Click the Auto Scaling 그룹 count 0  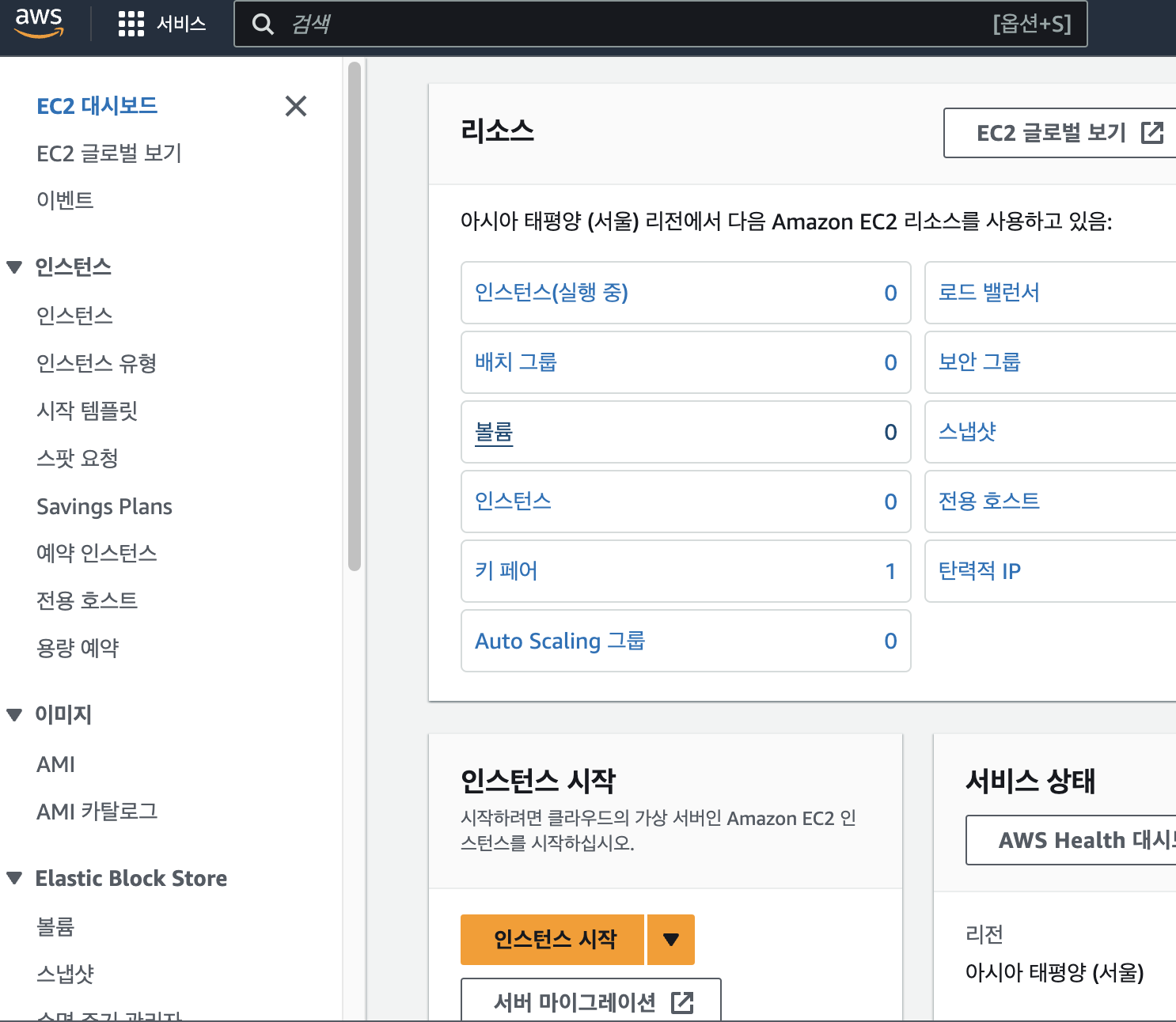[890, 641]
